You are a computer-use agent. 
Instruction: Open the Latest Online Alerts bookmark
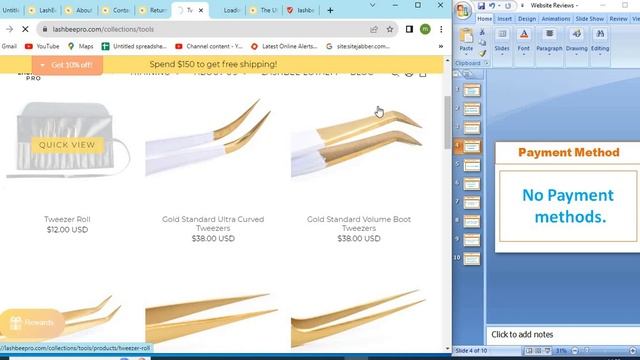pyautogui.click(x=284, y=47)
